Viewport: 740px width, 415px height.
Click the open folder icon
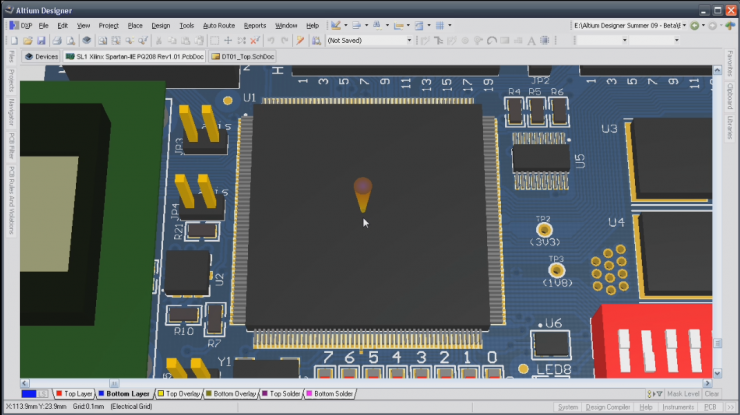tap(26, 41)
